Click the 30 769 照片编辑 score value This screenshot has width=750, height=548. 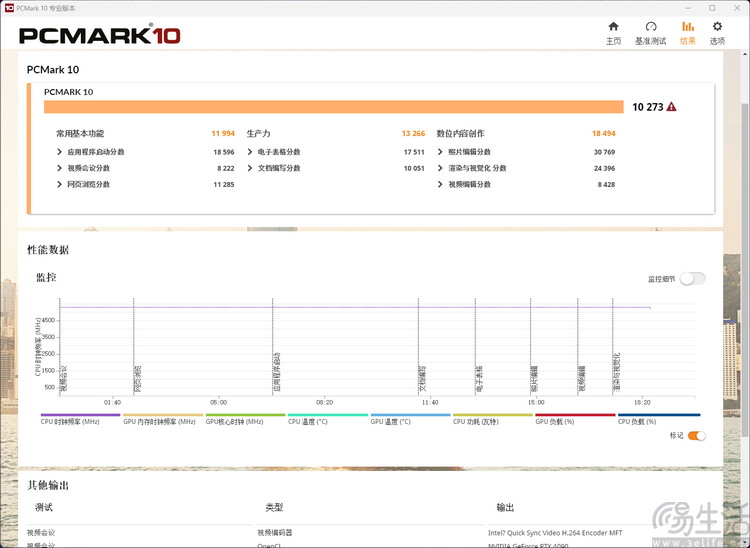[x=605, y=152]
